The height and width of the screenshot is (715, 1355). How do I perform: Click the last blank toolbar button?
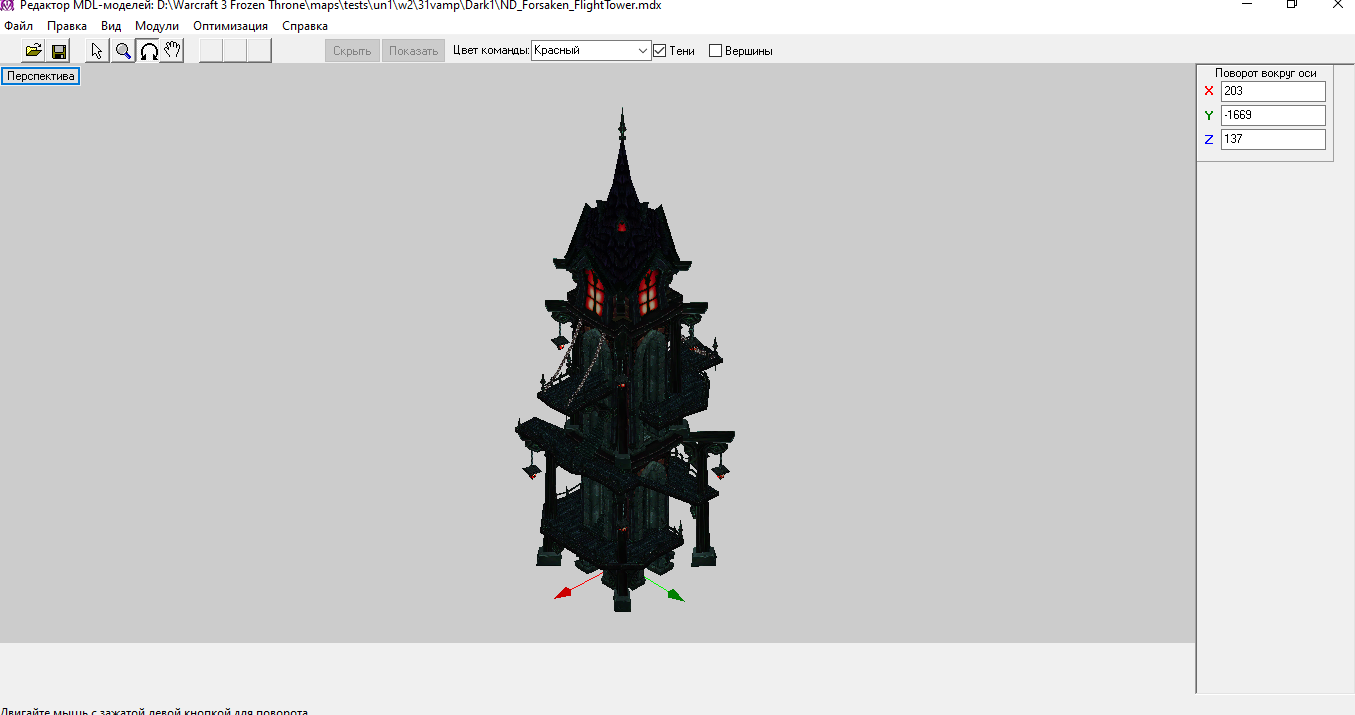point(259,51)
